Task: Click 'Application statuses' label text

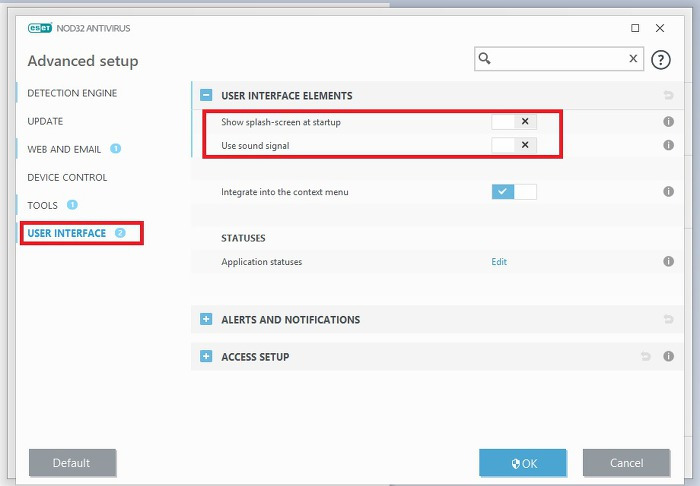Action: (x=262, y=262)
